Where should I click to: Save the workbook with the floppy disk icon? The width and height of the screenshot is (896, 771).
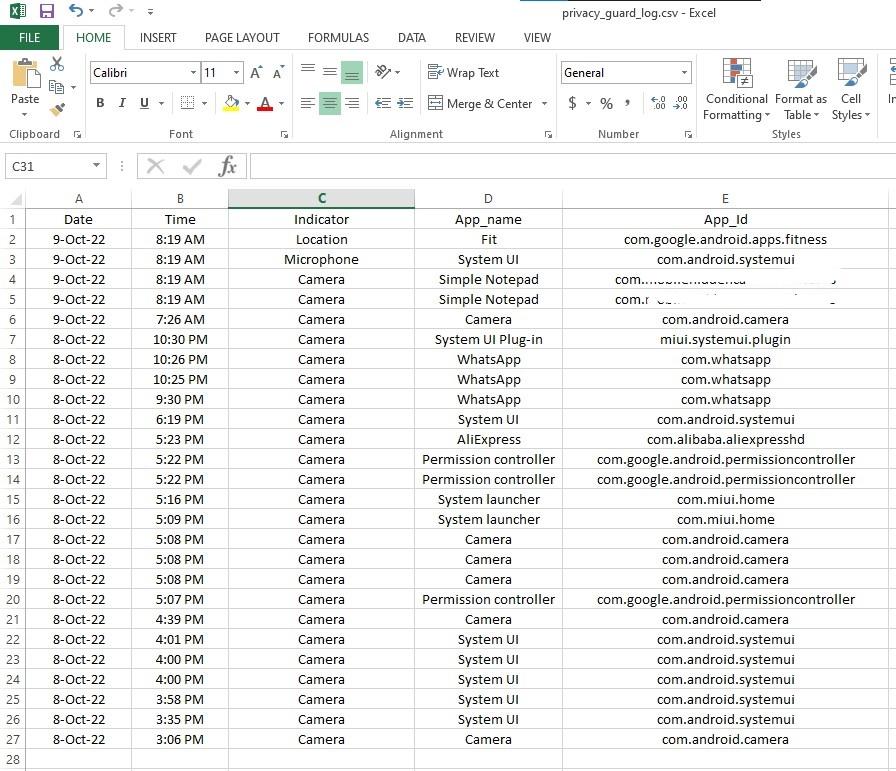coord(46,11)
